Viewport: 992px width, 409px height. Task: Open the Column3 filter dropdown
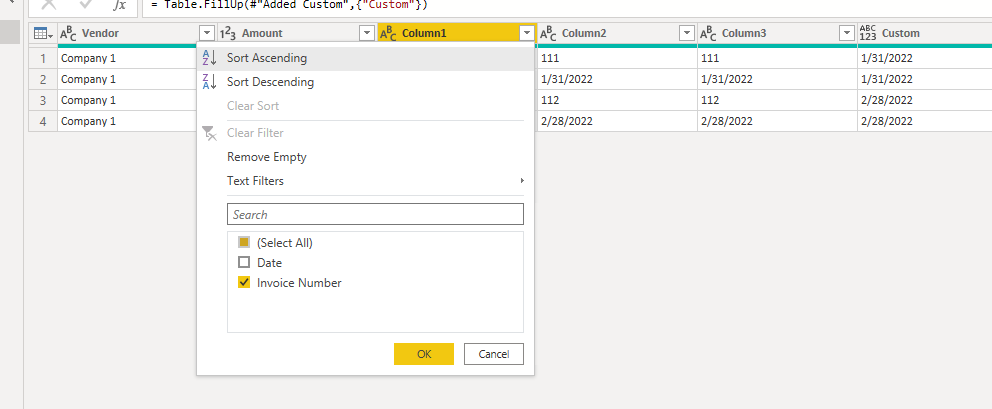click(847, 34)
